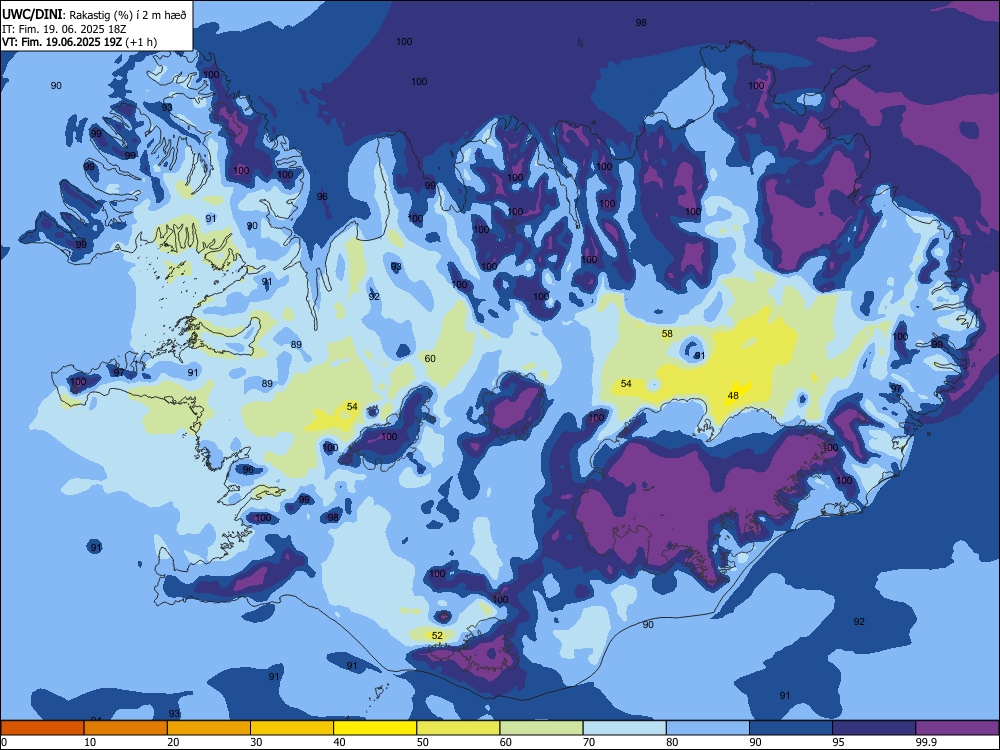Click the 60–70 pale green legend swatch
Screen dimensions: 1000x750
pyautogui.click(x=541, y=728)
